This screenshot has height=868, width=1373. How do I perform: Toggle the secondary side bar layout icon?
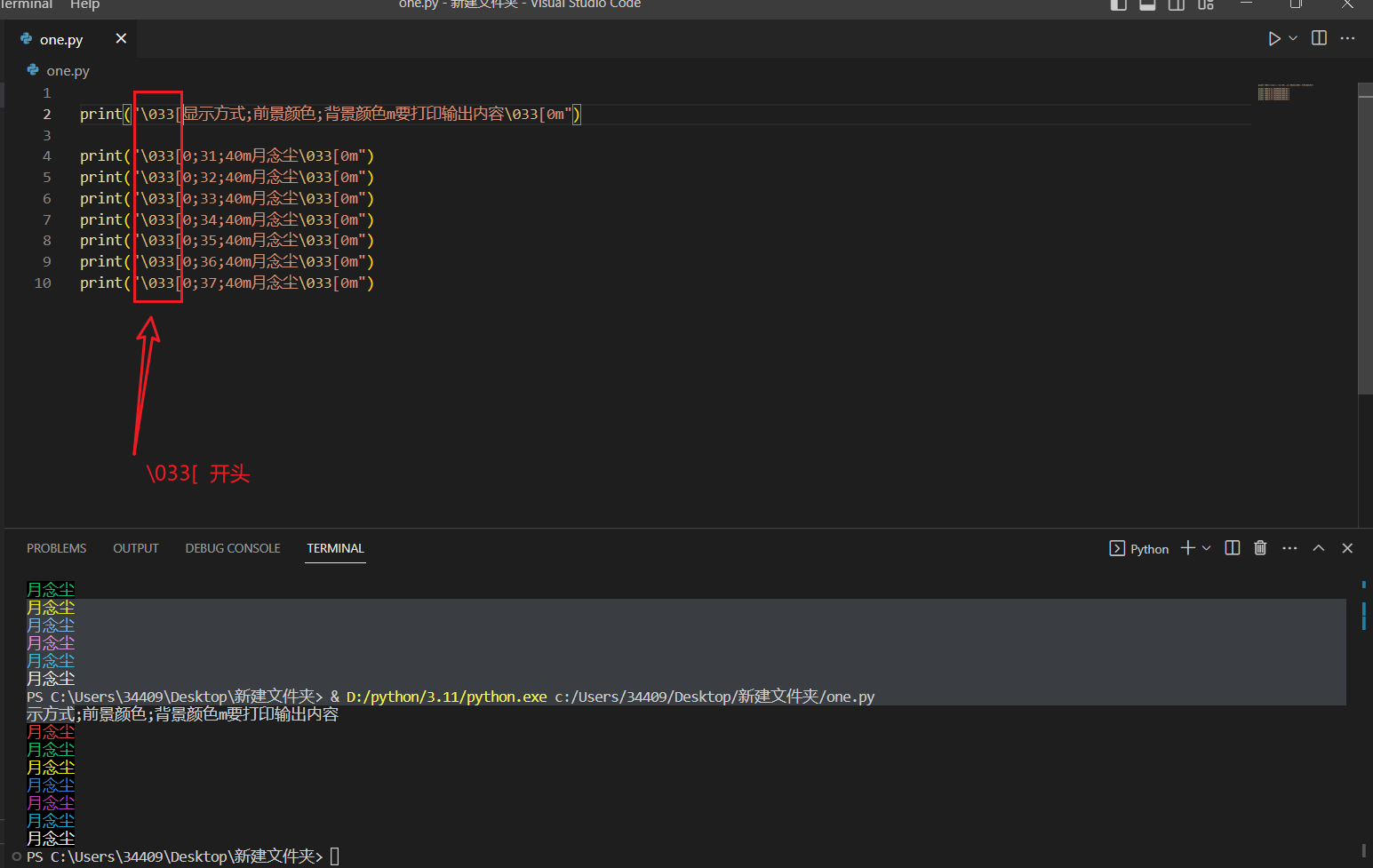pos(1176,4)
